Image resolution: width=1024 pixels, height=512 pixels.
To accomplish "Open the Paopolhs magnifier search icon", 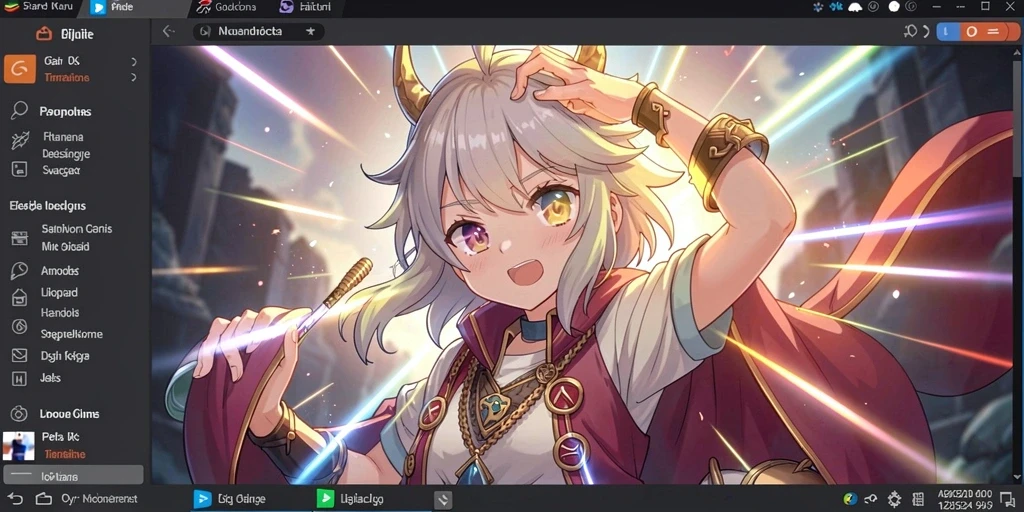I will 19,110.
